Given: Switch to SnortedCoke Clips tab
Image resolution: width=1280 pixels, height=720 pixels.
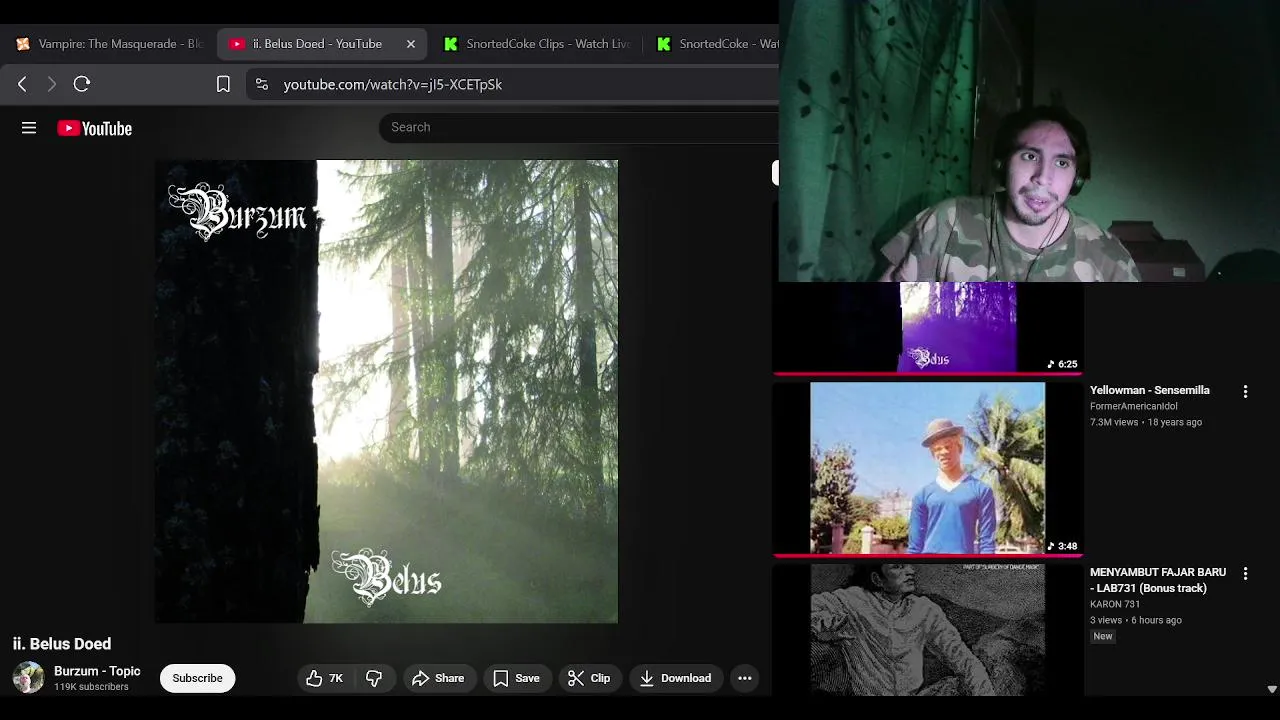Looking at the screenshot, I should coord(538,44).
